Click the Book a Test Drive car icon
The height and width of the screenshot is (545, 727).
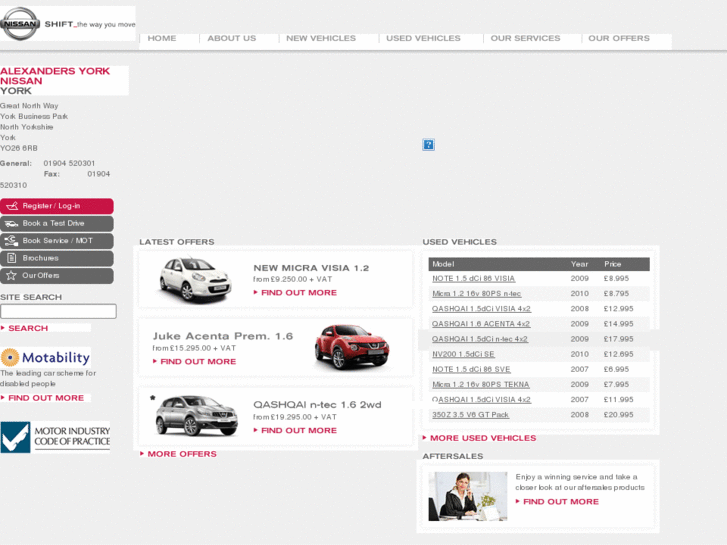click(11, 224)
